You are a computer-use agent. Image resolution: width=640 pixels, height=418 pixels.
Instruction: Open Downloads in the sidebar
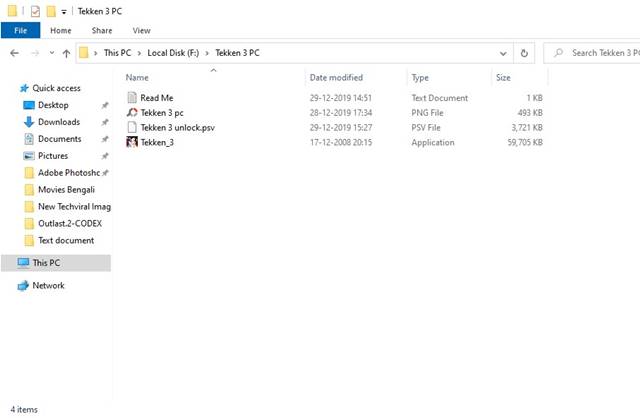point(59,122)
